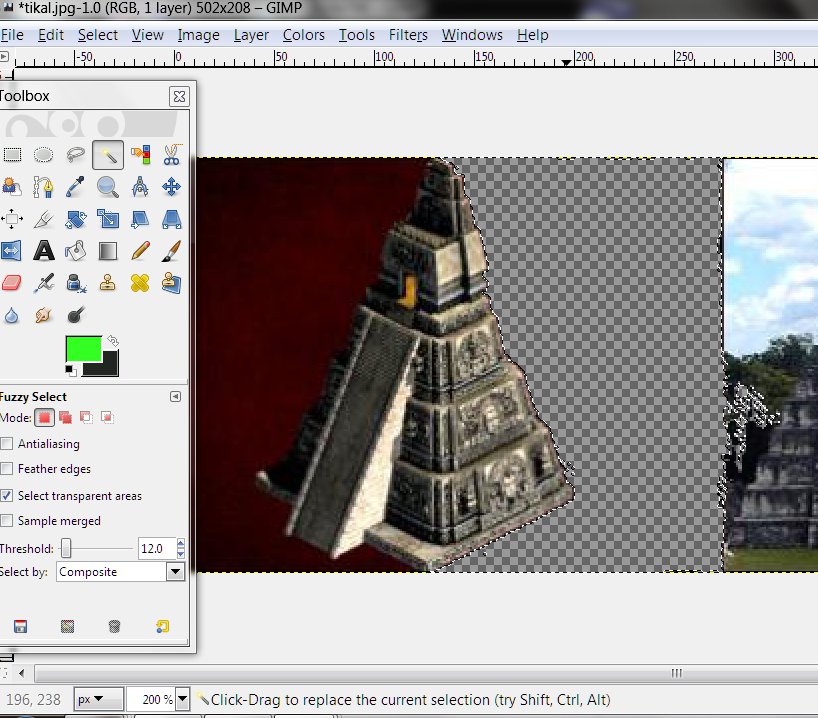
Task: Click the save tool options button
Action: (20, 627)
